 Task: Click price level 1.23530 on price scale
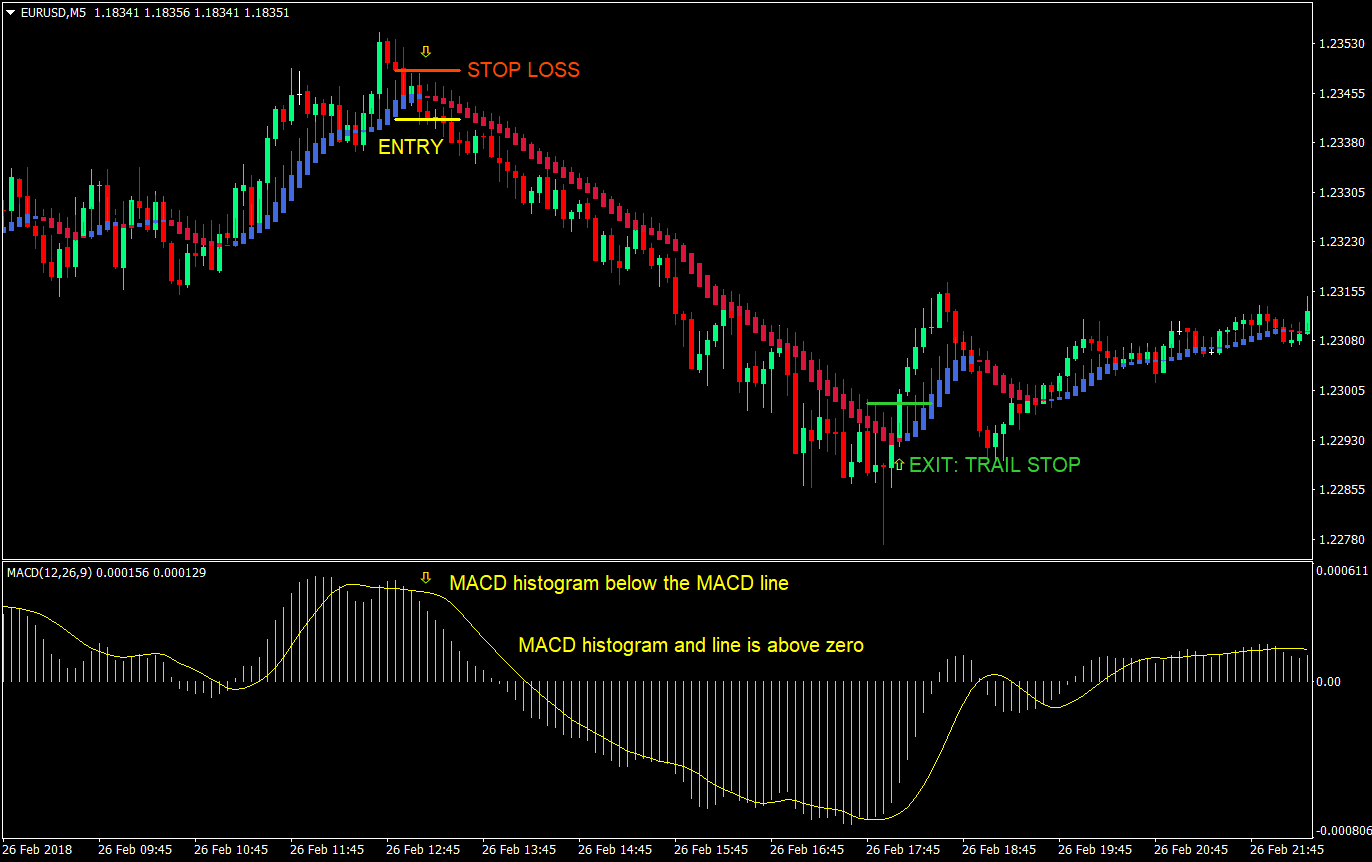[1341, 44]
